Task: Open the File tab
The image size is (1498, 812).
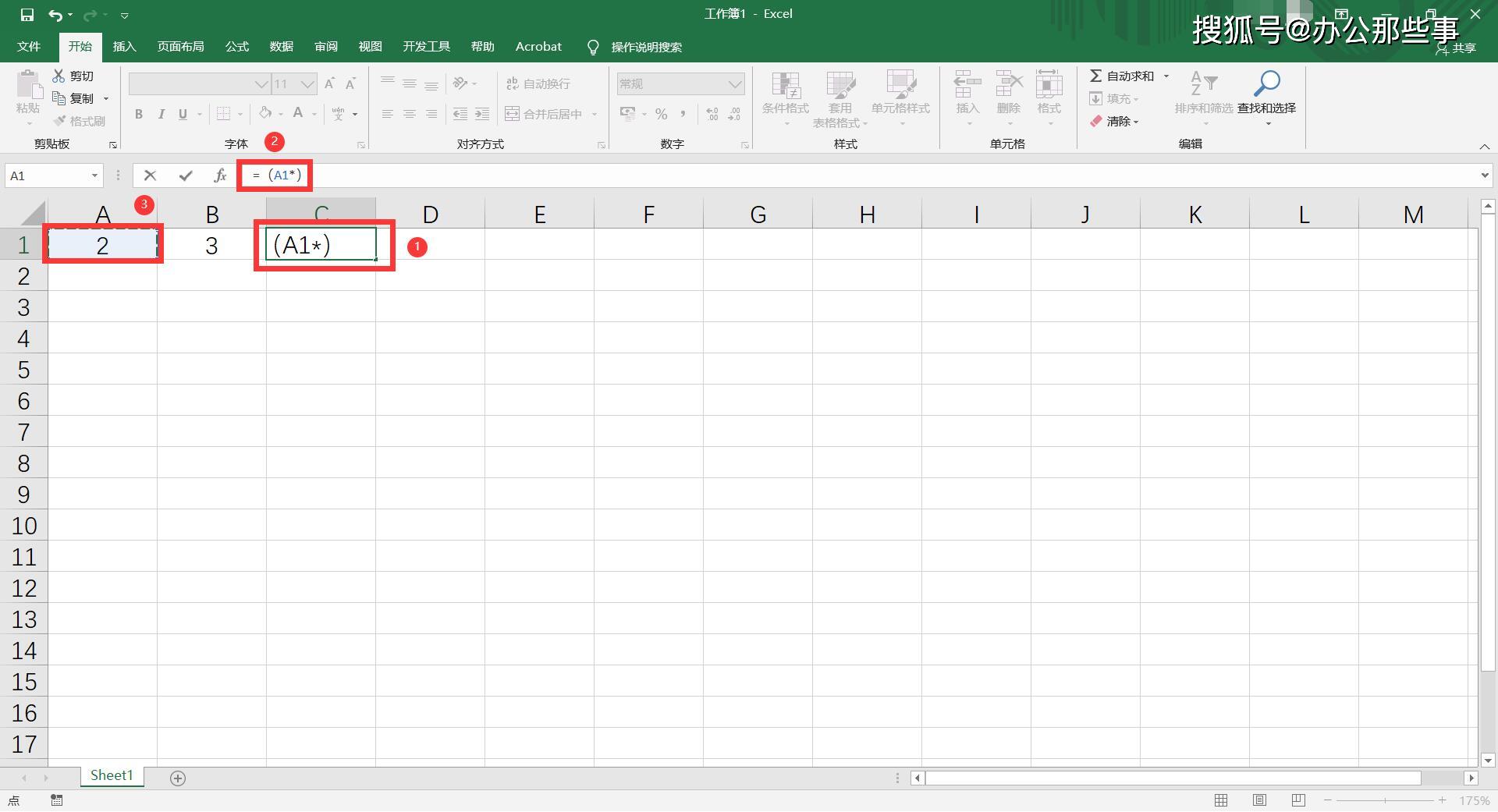Action: (29, 47)
